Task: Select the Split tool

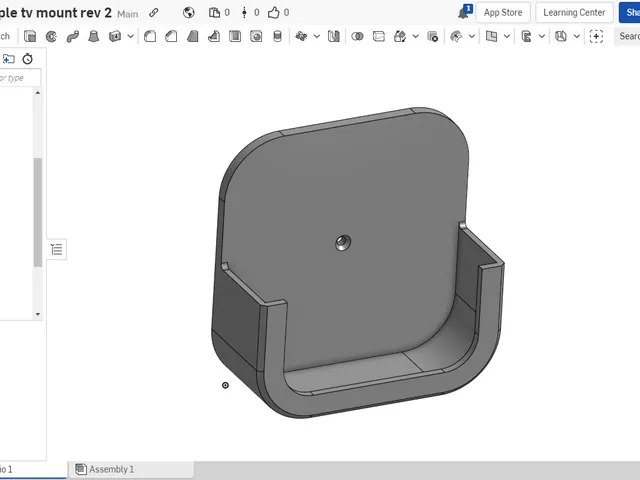Action: 379,36
